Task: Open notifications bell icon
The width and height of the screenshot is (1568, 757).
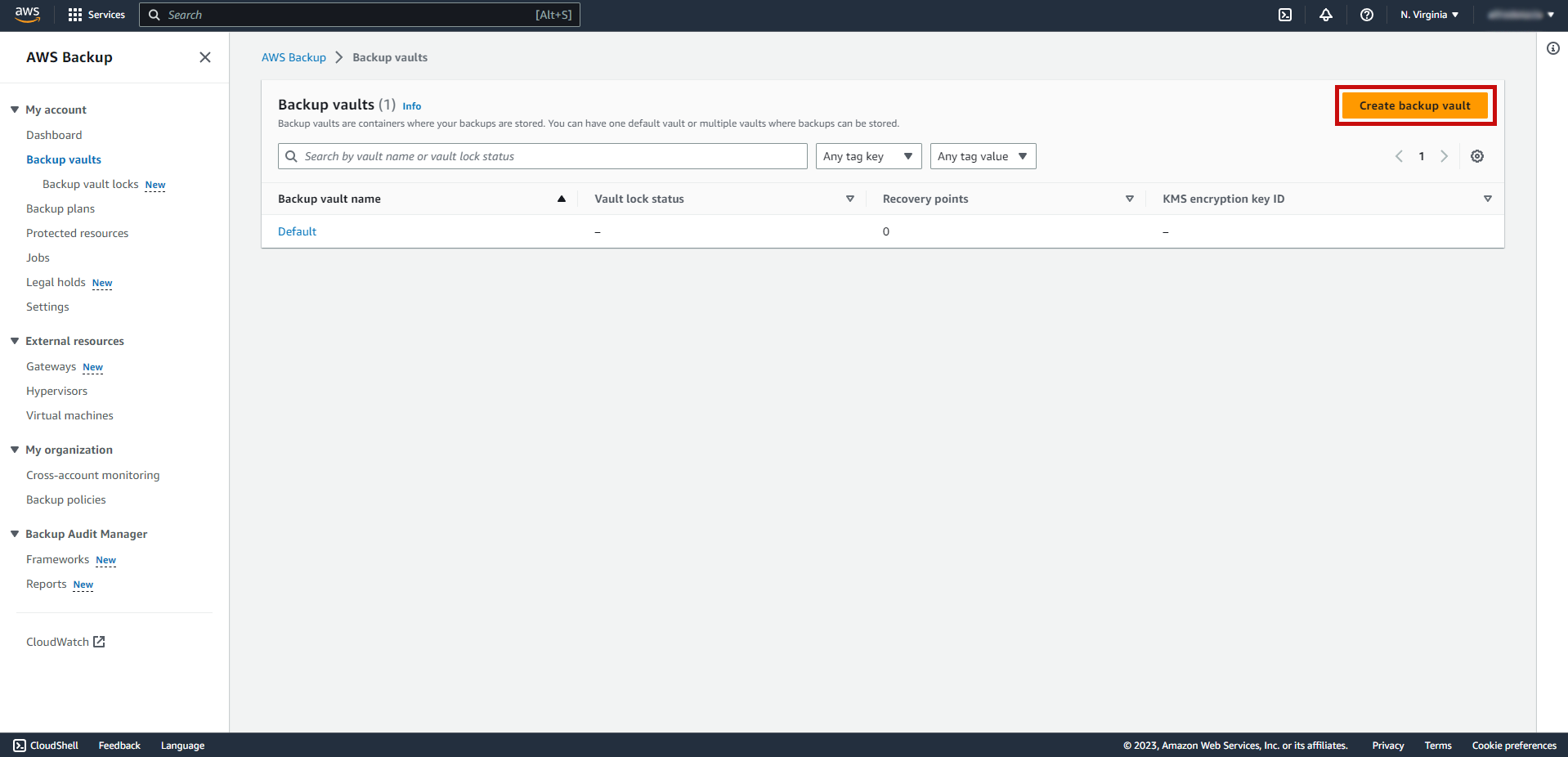Action: pyautogui.click(x=1326, y=15)
